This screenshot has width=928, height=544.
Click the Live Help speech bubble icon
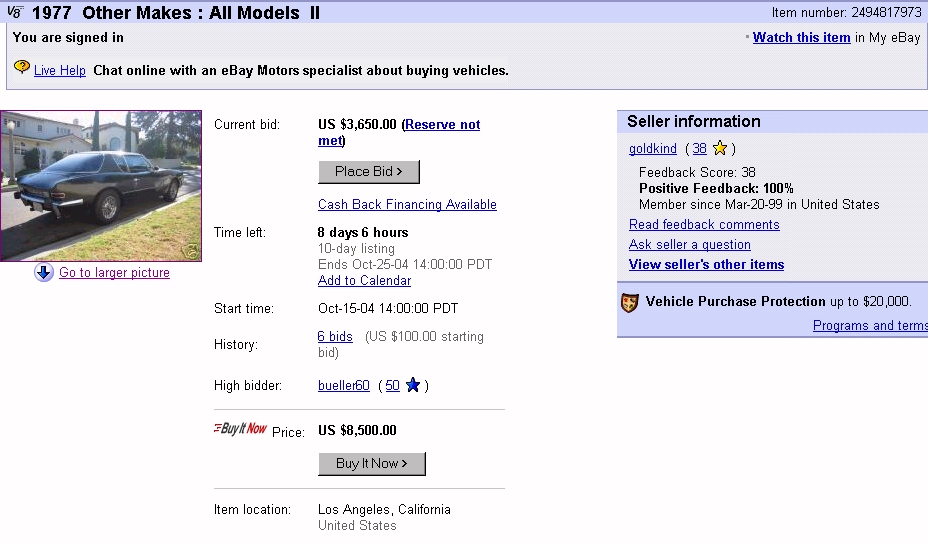coord(21,68)
